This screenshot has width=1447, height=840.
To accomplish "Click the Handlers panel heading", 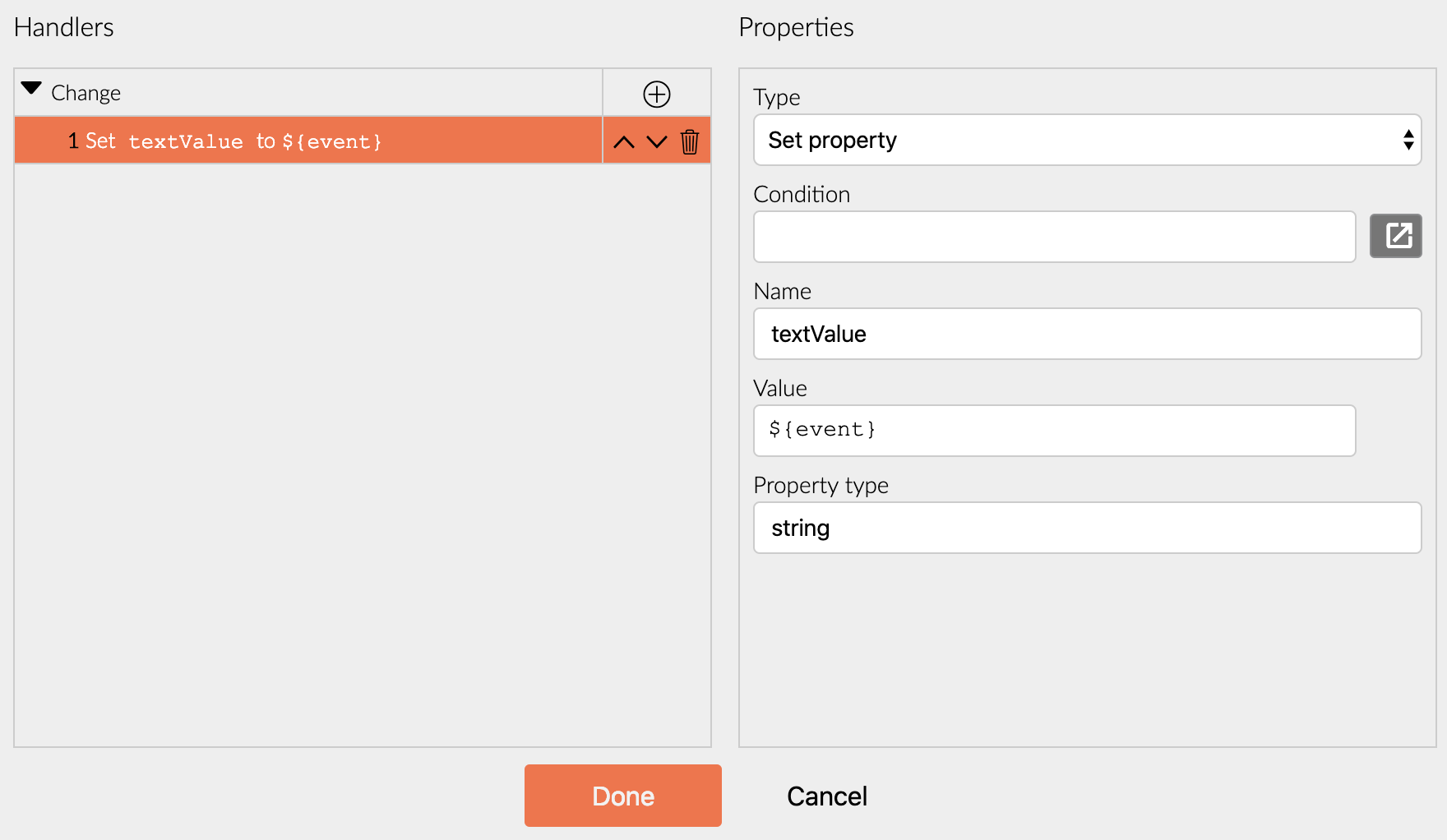I will (64, 27).
